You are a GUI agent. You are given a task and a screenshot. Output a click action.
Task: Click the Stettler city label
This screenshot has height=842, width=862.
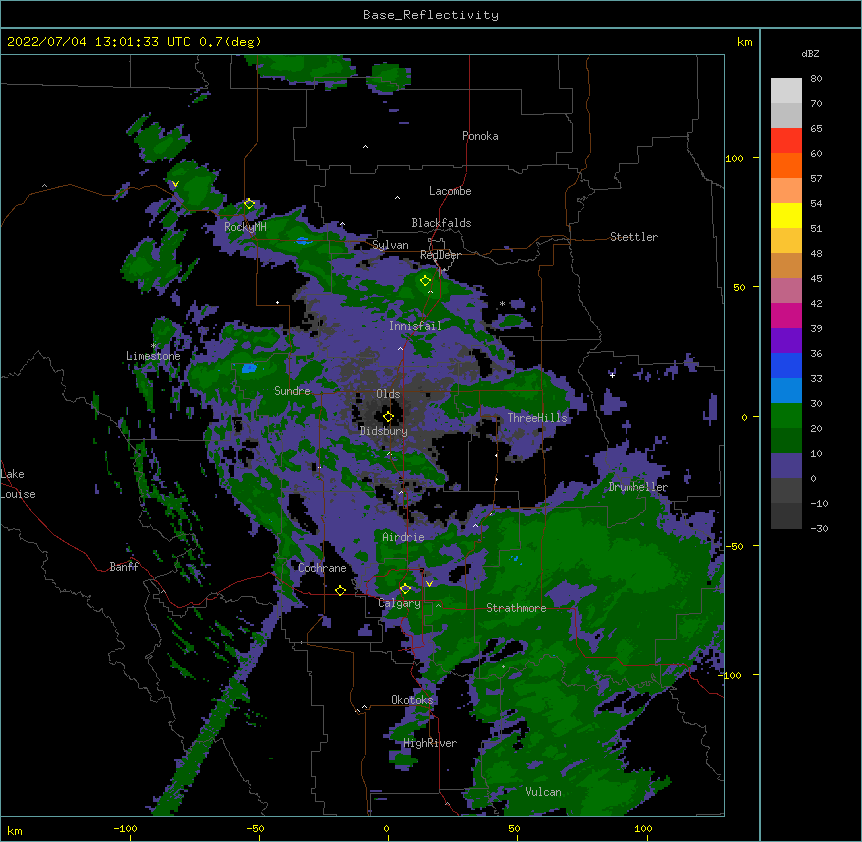[x=634, y=237]
